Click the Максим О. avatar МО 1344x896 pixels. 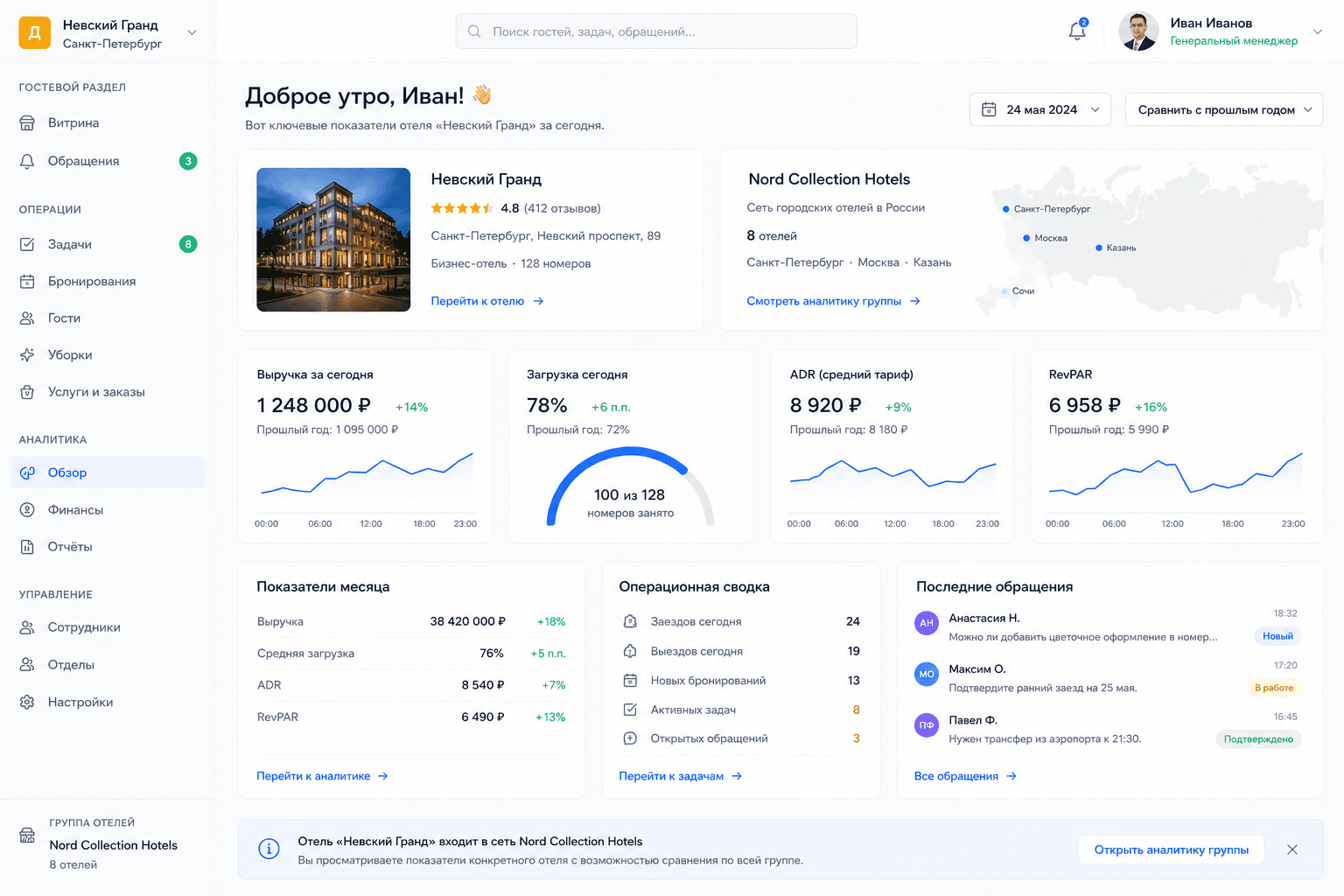pyautogui.click(x=927, y=674)
